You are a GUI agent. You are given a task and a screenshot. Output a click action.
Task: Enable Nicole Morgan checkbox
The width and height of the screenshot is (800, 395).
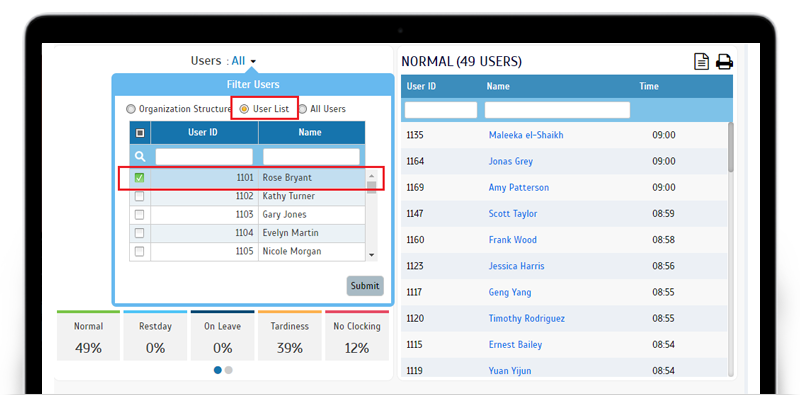[139, 251]
